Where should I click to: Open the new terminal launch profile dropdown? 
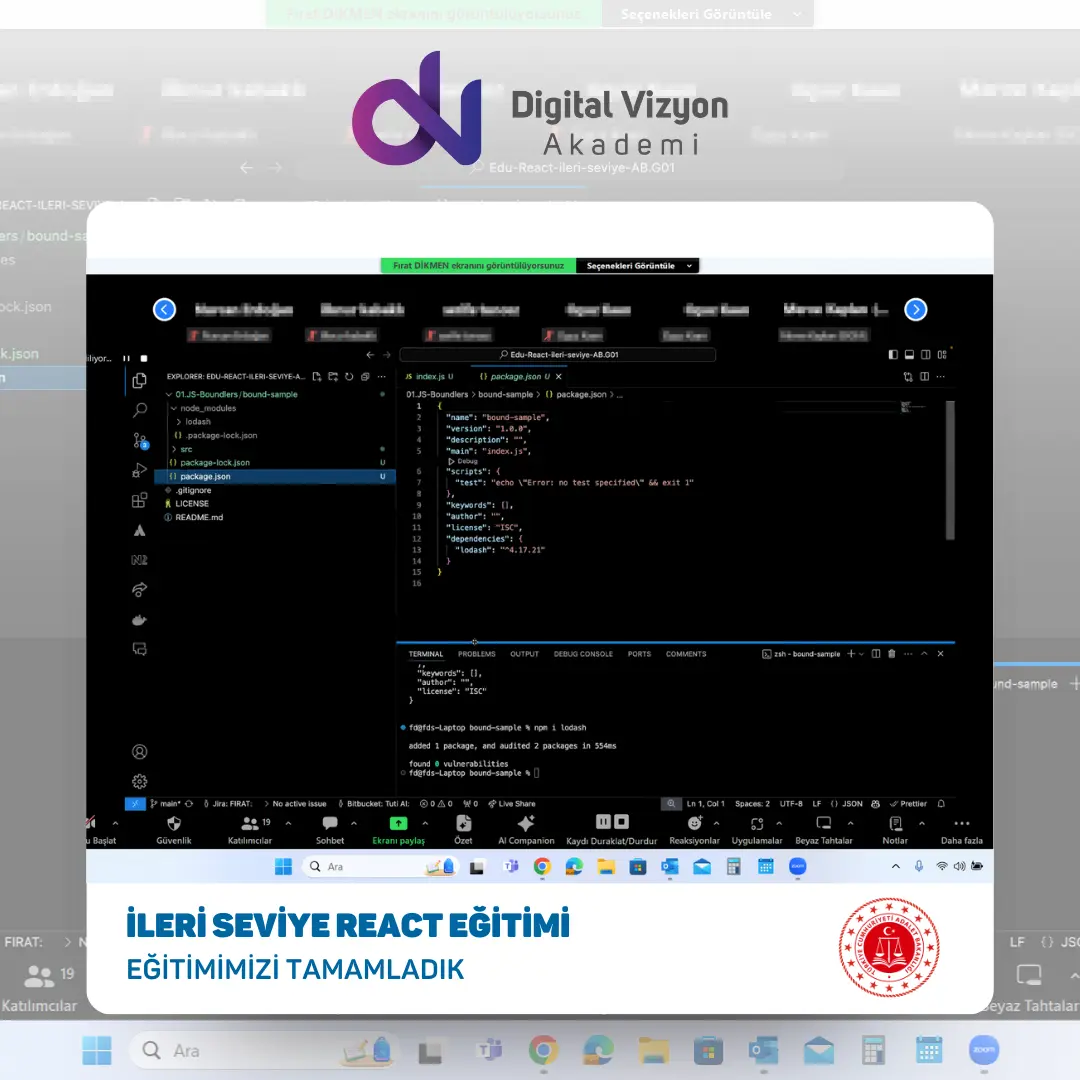click(861, 654)
